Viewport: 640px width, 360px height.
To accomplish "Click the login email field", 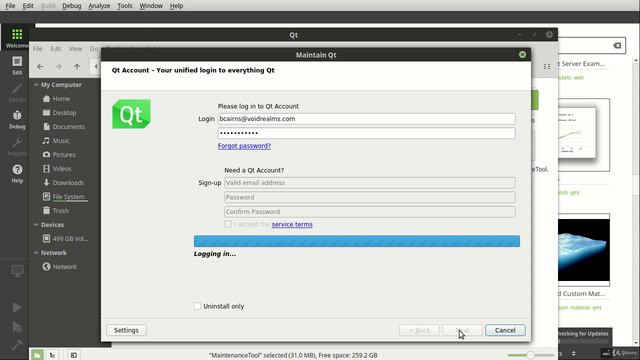I will point(367,119).
